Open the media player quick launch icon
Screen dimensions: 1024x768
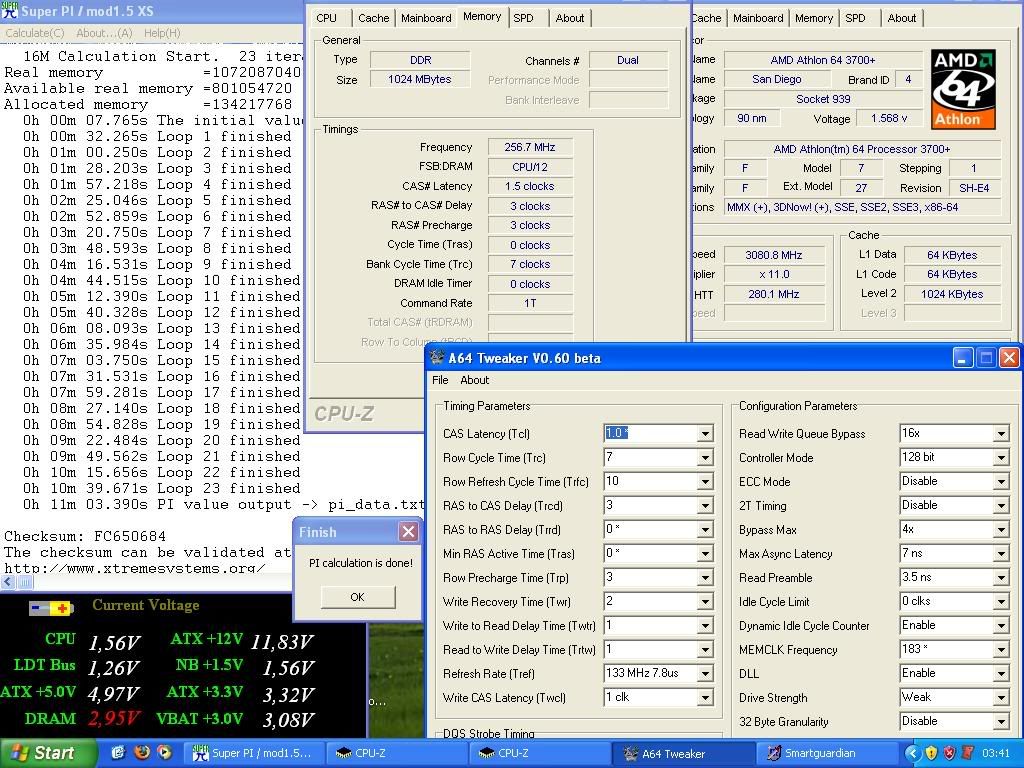click(x=164, y=752)
